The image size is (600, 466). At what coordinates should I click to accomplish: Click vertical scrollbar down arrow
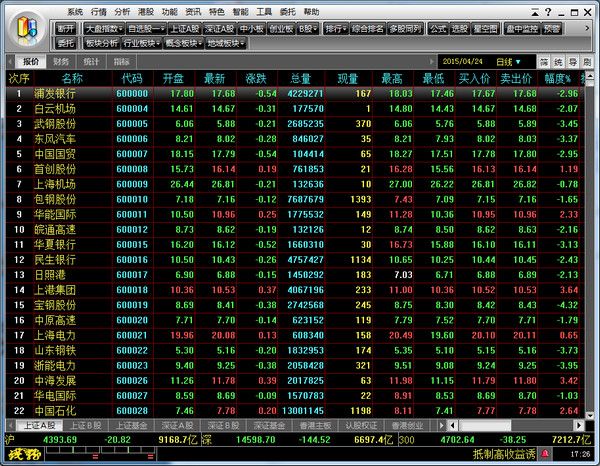pyautogui.click(x=590, y=415)
